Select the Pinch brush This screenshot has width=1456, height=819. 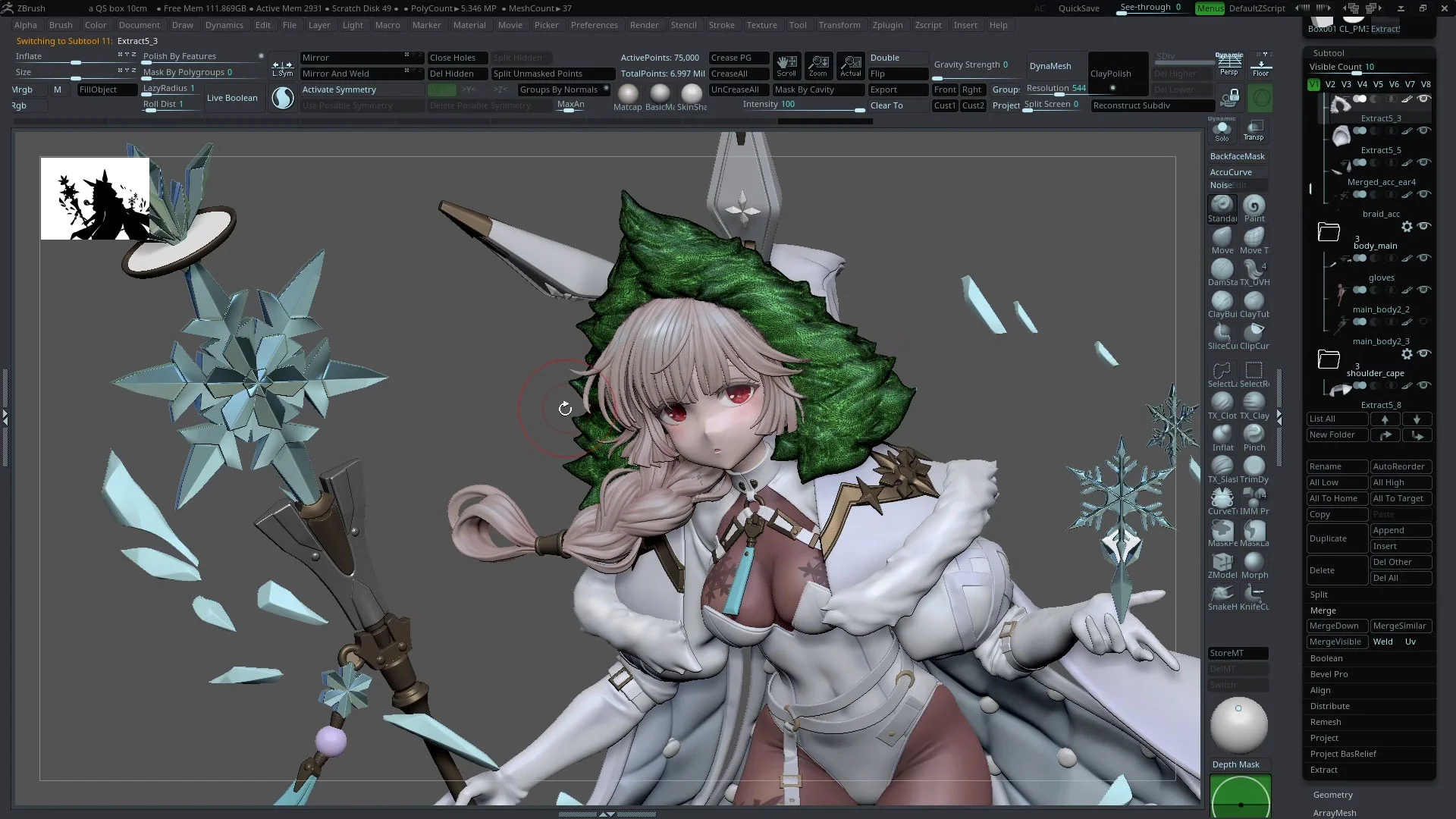point(1254,438)
